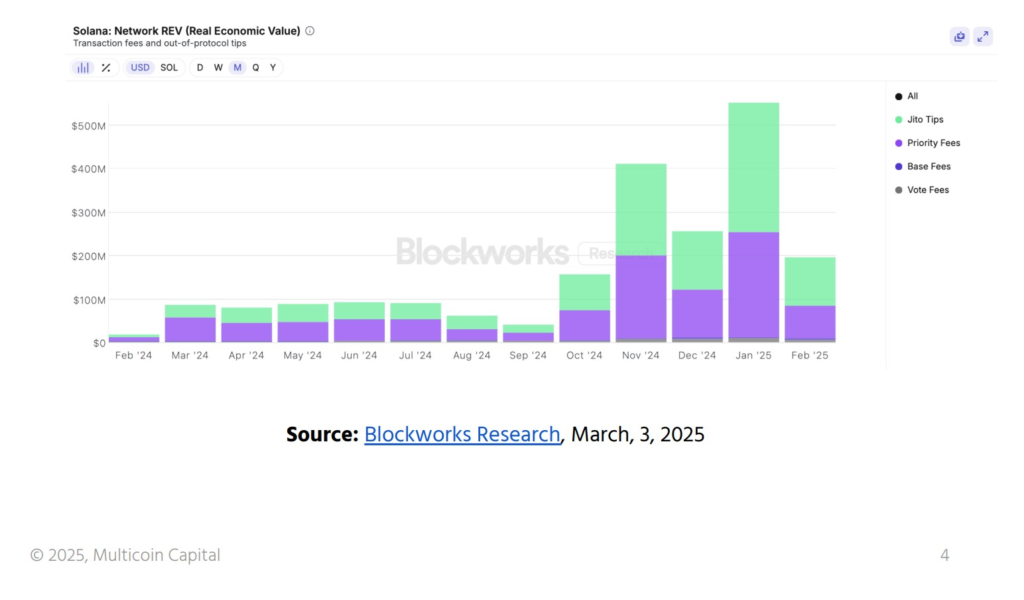Open the Blockworks Research source link
Image resolution: width=1024 pixels, height=600 pixels.
(462, 435)
